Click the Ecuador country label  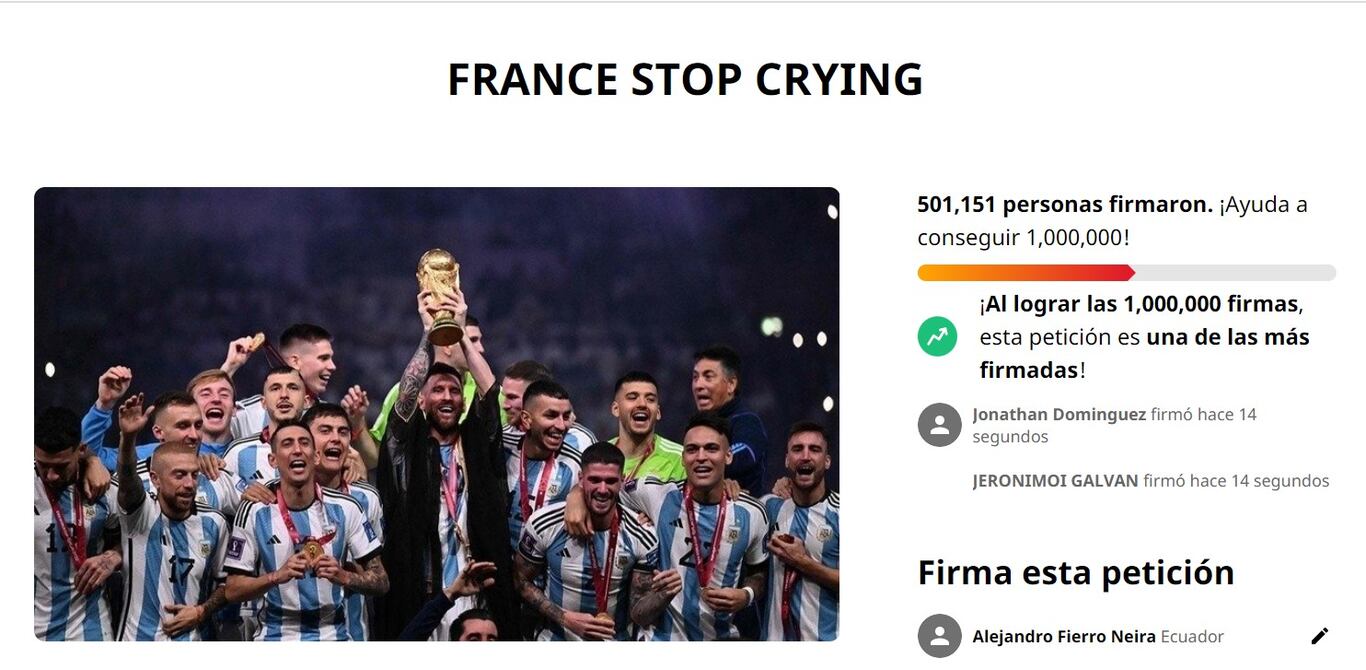pos(1192,637)
